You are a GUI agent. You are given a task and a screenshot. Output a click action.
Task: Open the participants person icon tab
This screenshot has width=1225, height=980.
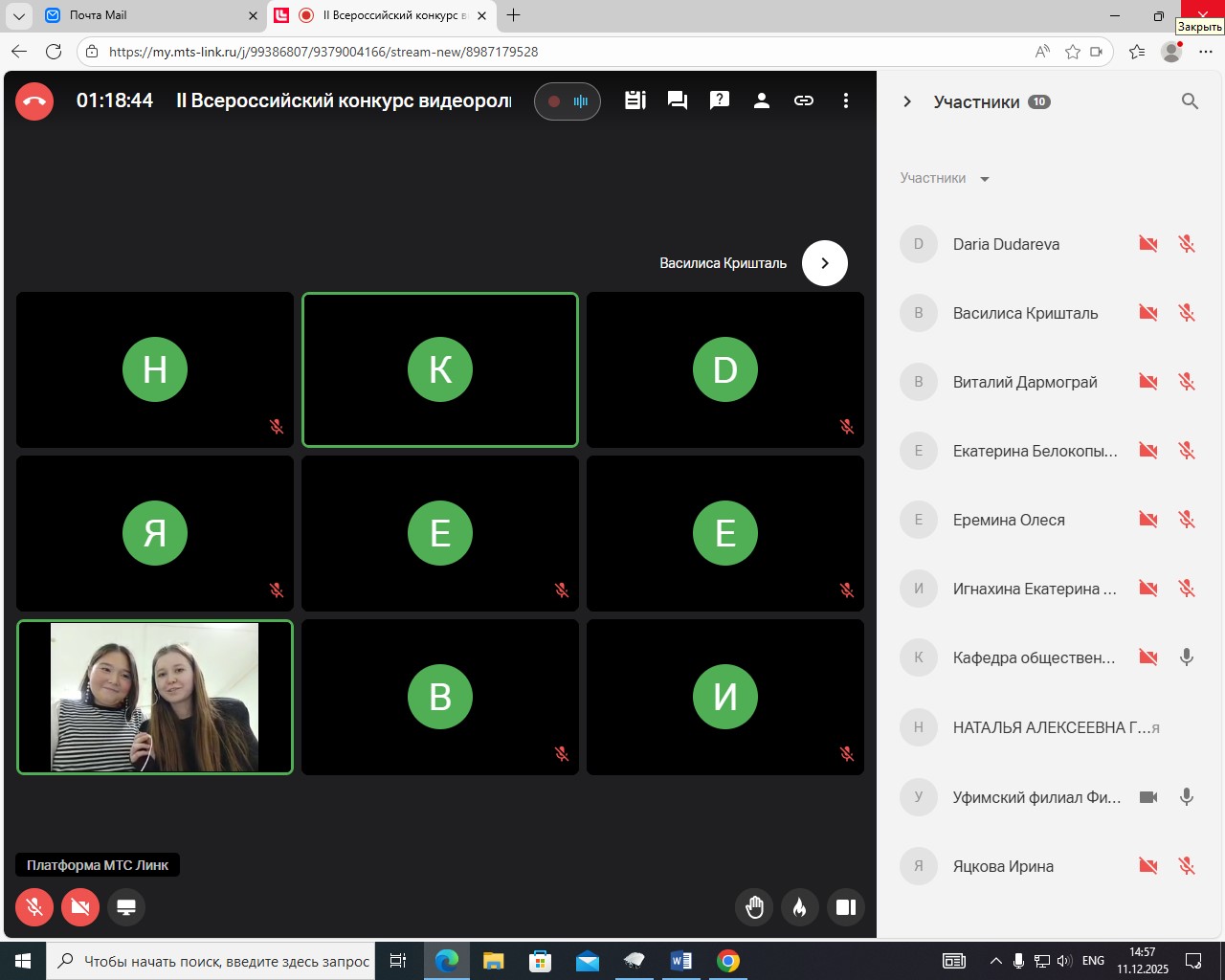[762, 100]
